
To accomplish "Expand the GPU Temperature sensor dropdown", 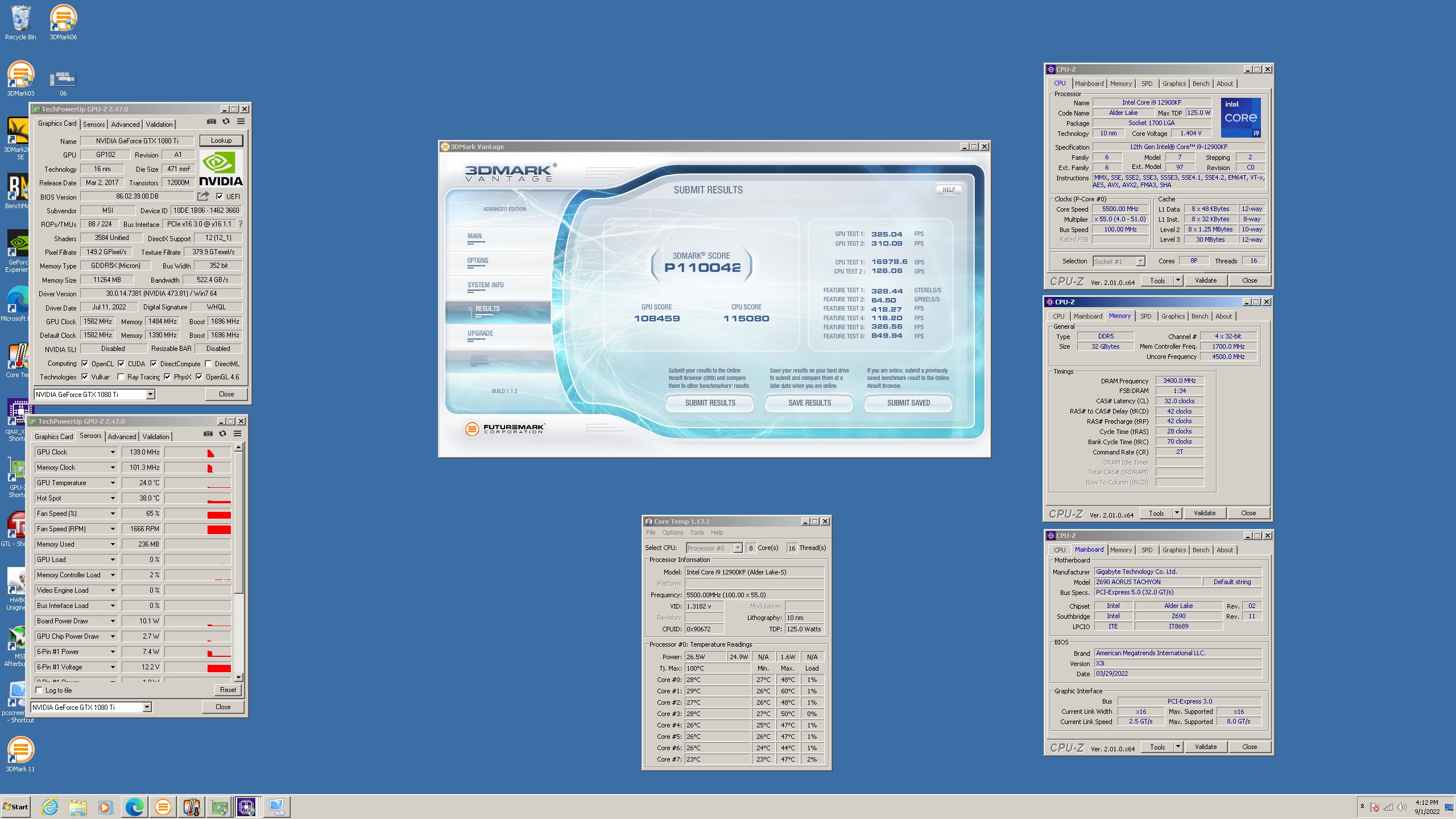I will (x=113, y=483).
